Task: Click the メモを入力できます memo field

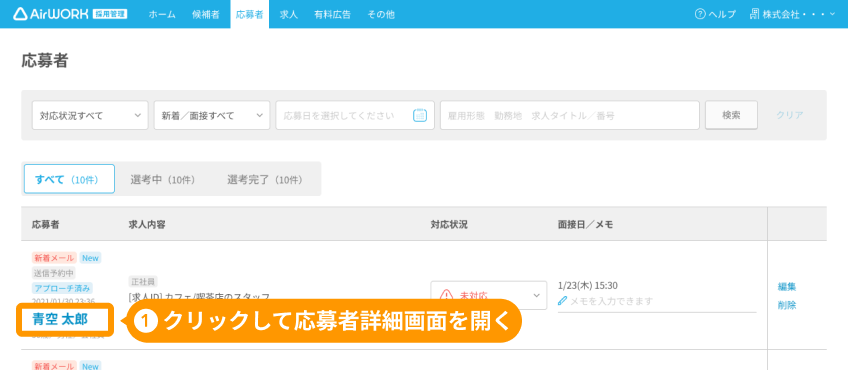Action: (657, 301)
